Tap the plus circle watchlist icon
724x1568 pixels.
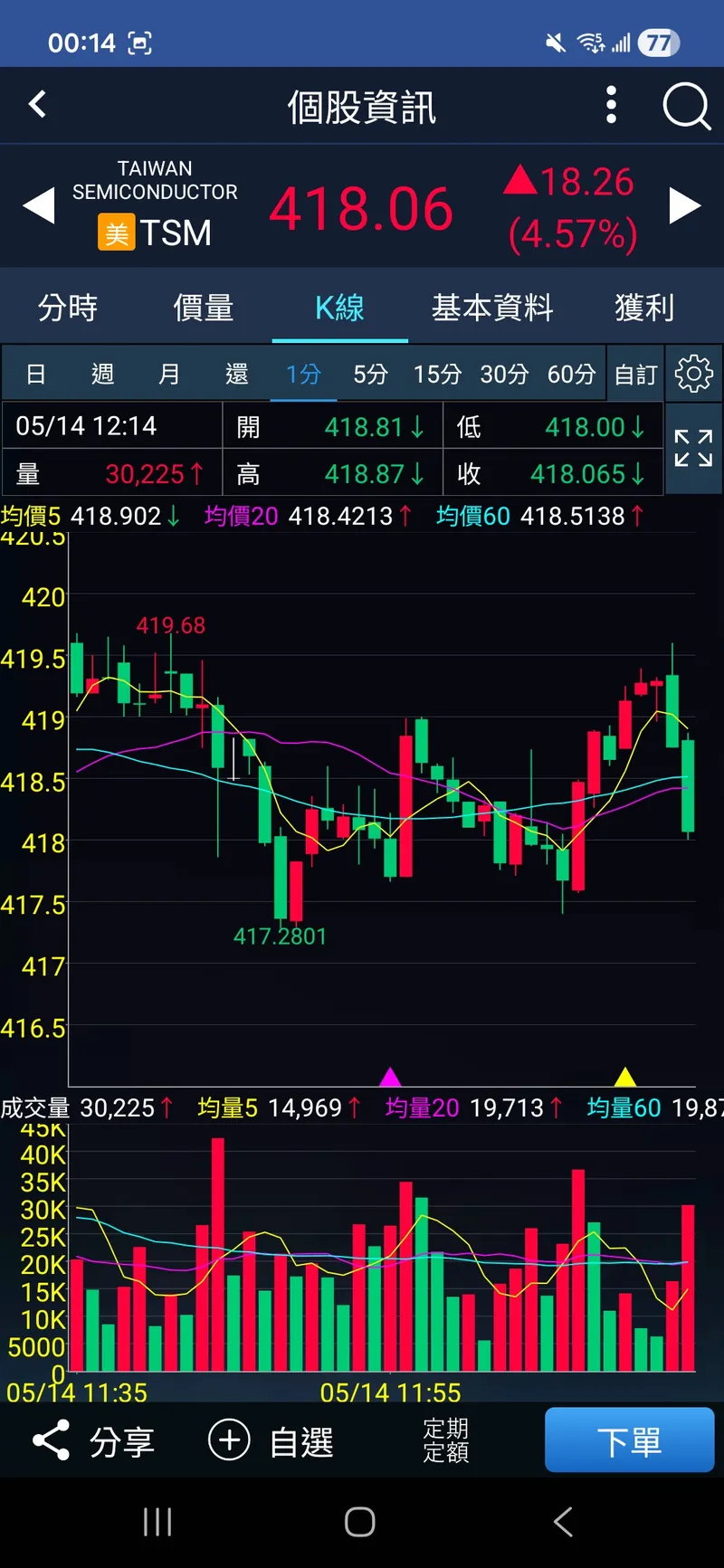coord(229,1440)
